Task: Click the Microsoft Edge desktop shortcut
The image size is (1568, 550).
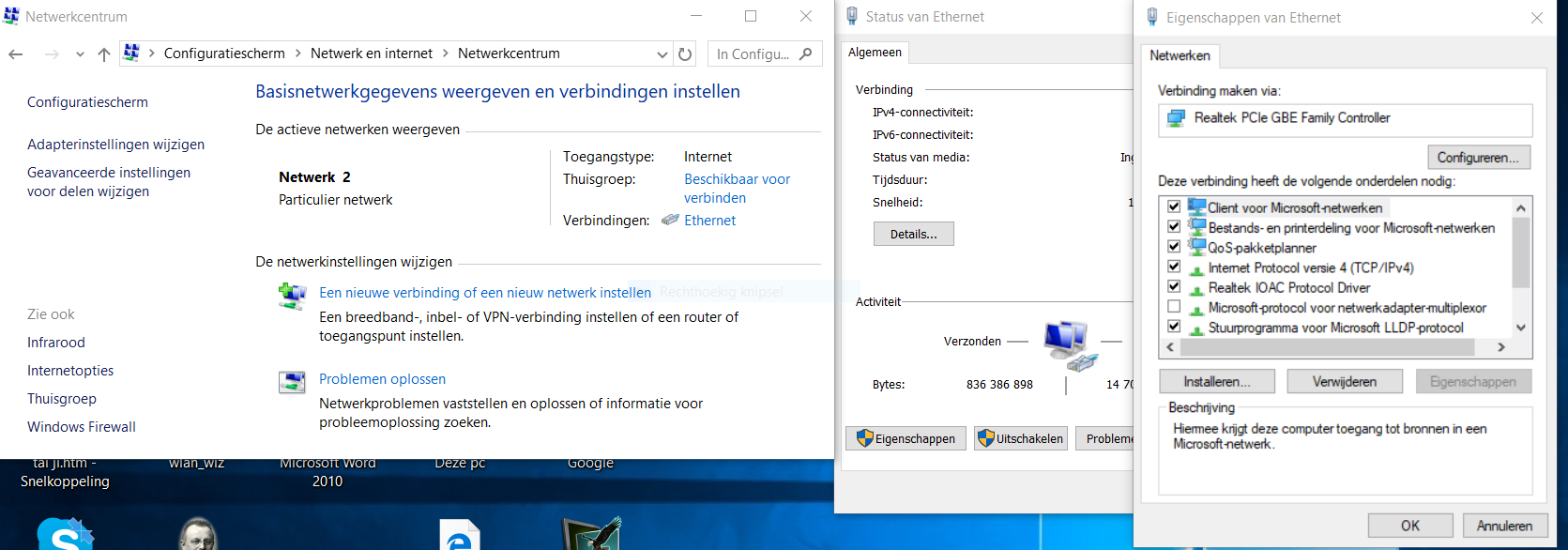Action: click(460, 535)
